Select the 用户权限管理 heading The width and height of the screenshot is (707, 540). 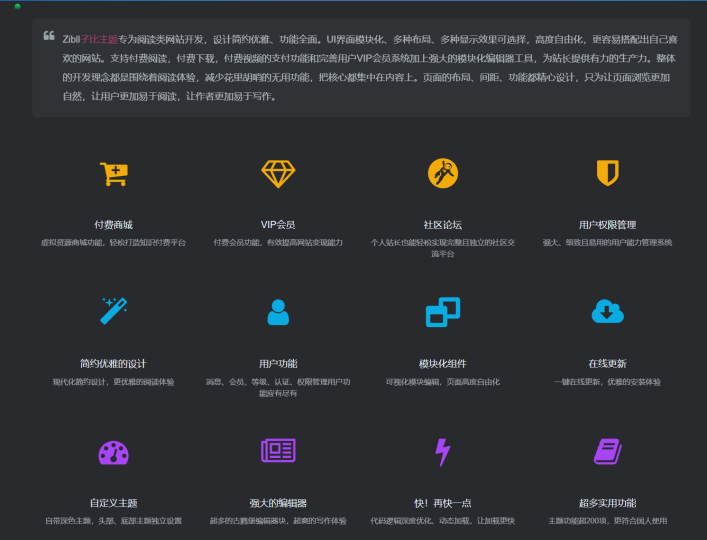607,225
